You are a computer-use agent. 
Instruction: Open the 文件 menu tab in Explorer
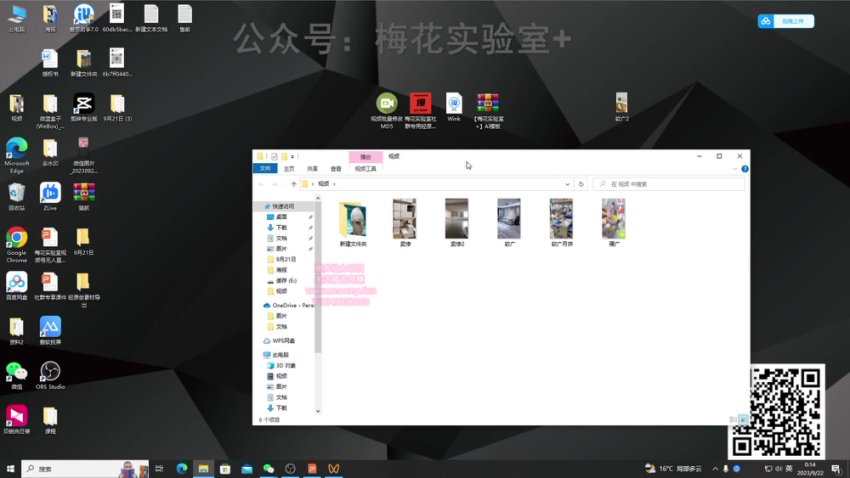[x=265, y=169]
